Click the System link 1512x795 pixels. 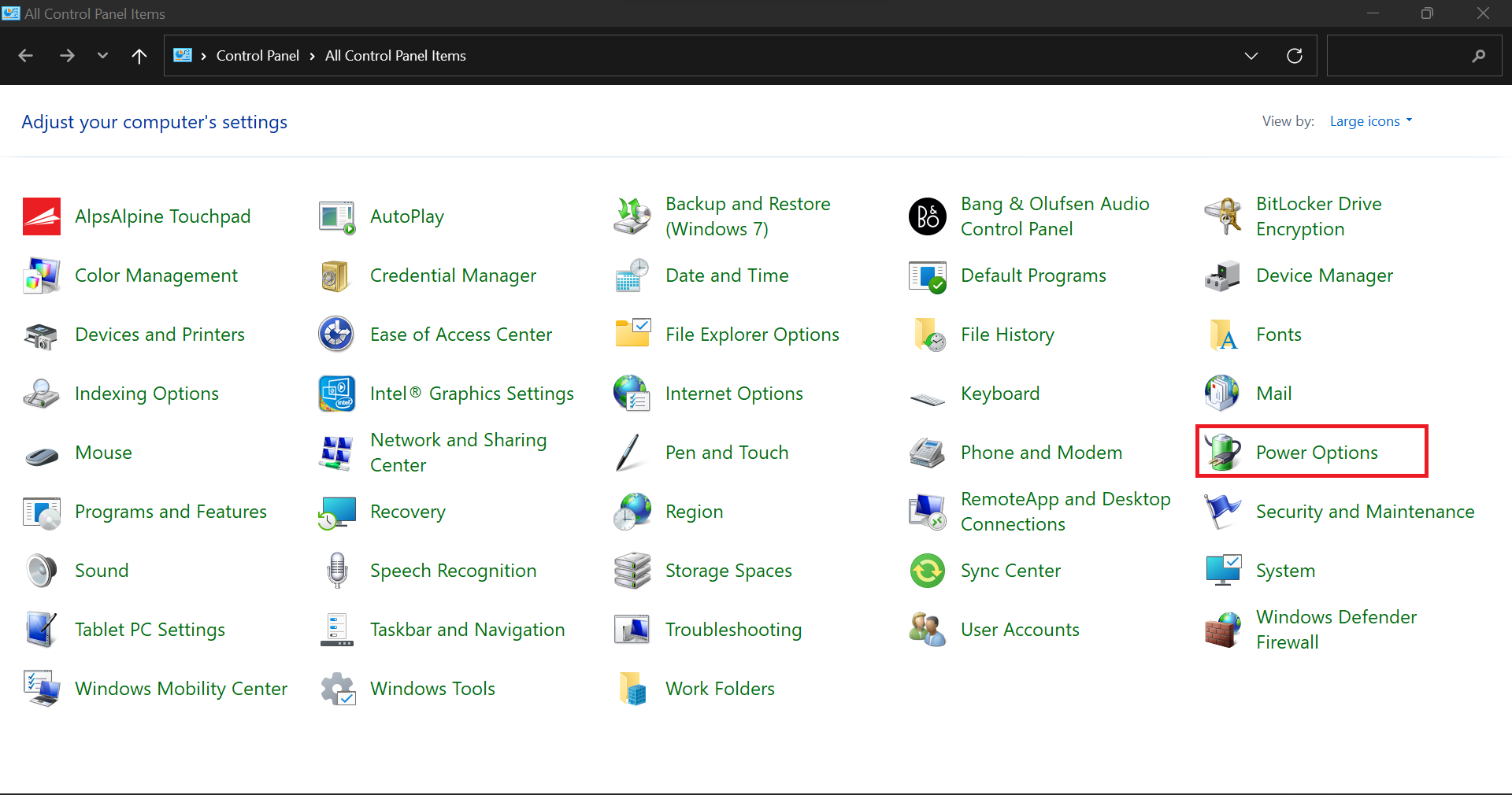click(1285, 571)
